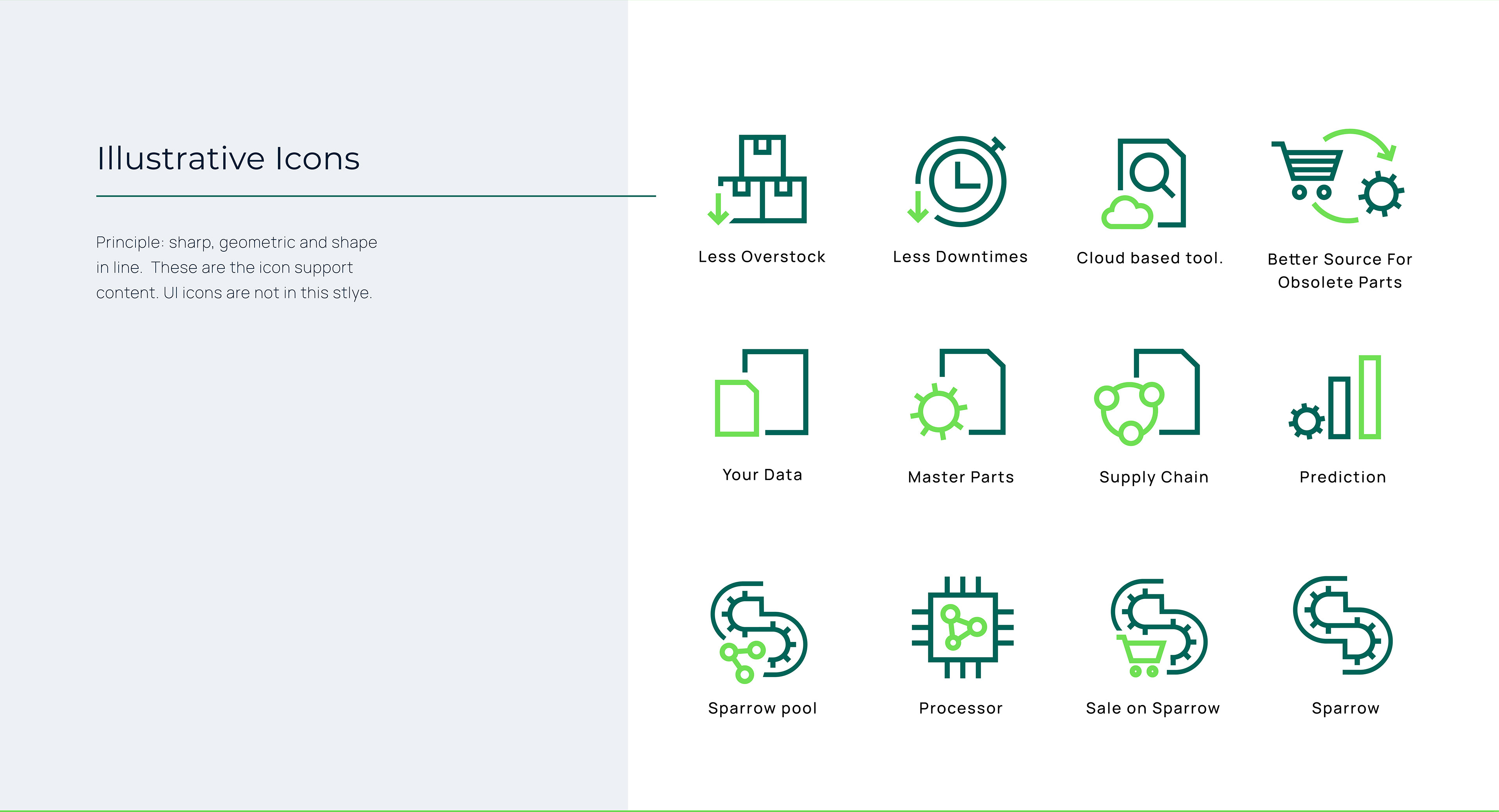Click the 'Less Overstock' label
Viewport: 1499px width, 812px height.
click(x=762, y=256)
